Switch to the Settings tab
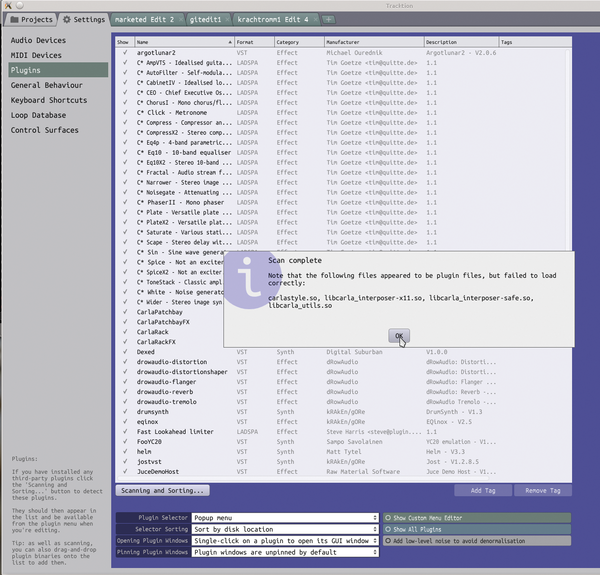Image resolution: width=600 pixels, height=575 pixels. pyautogui.click(x=84, y=20)
